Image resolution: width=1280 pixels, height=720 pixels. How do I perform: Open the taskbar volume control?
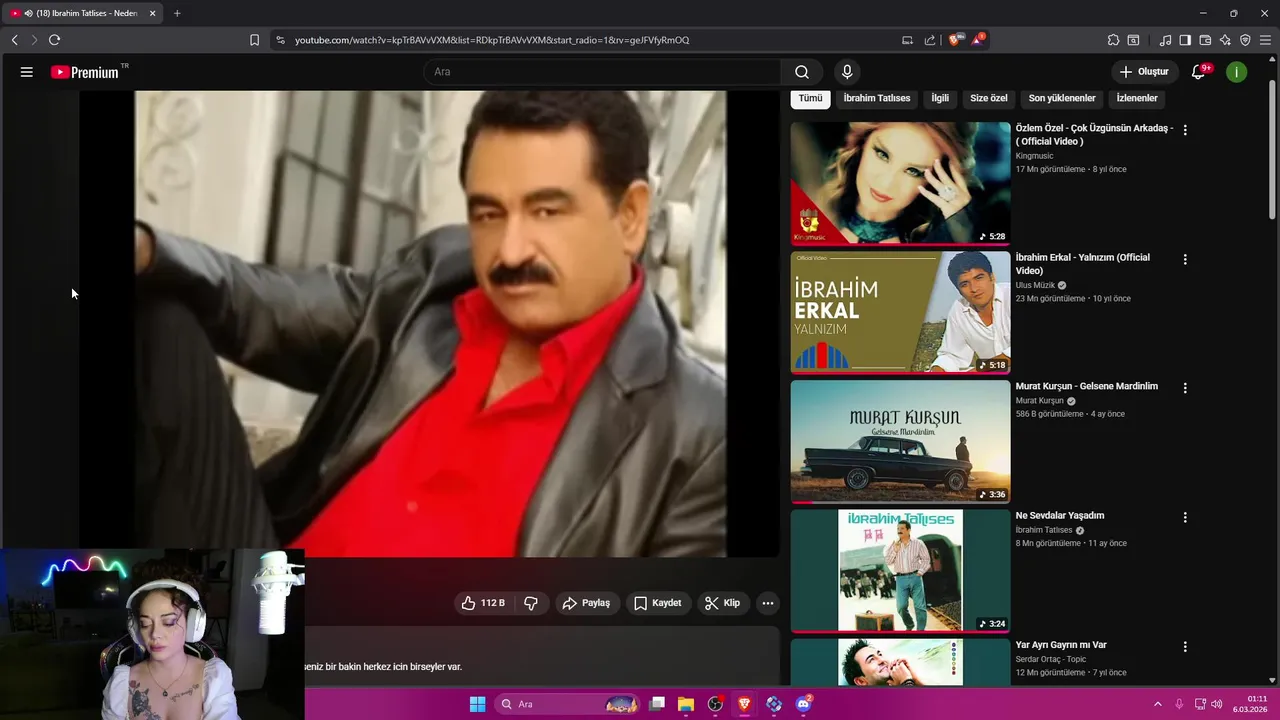(x=1217, y=704)
